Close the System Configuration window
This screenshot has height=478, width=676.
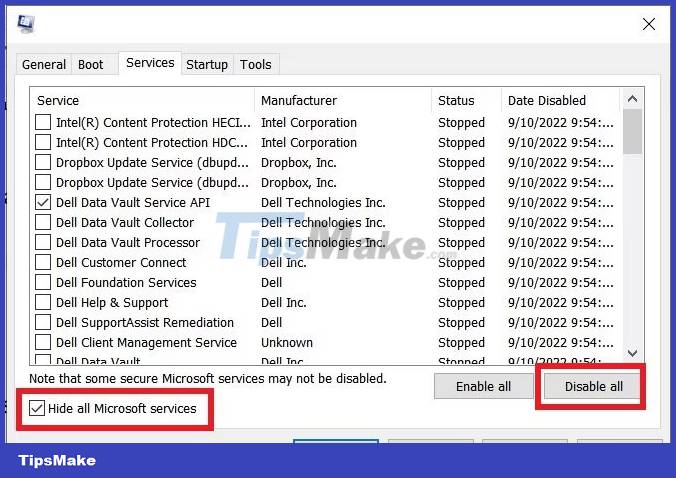click(648, 24)
